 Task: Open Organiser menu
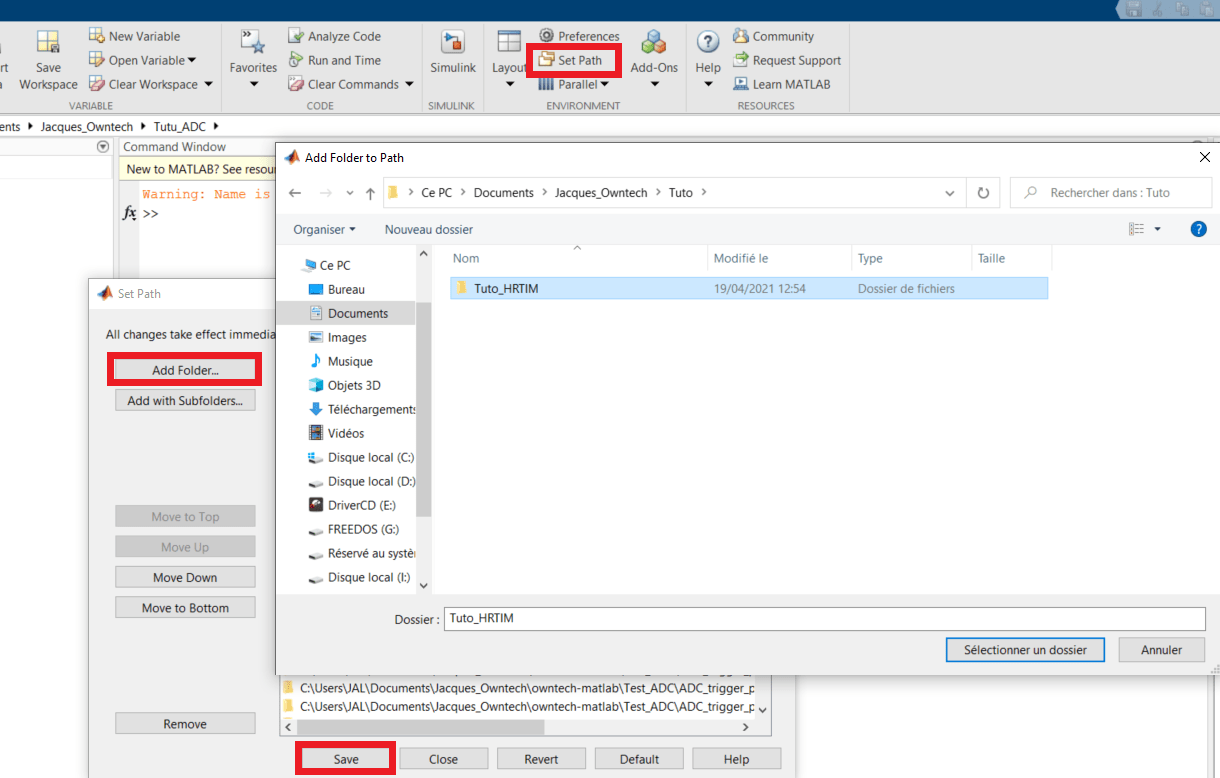[324, 229]
